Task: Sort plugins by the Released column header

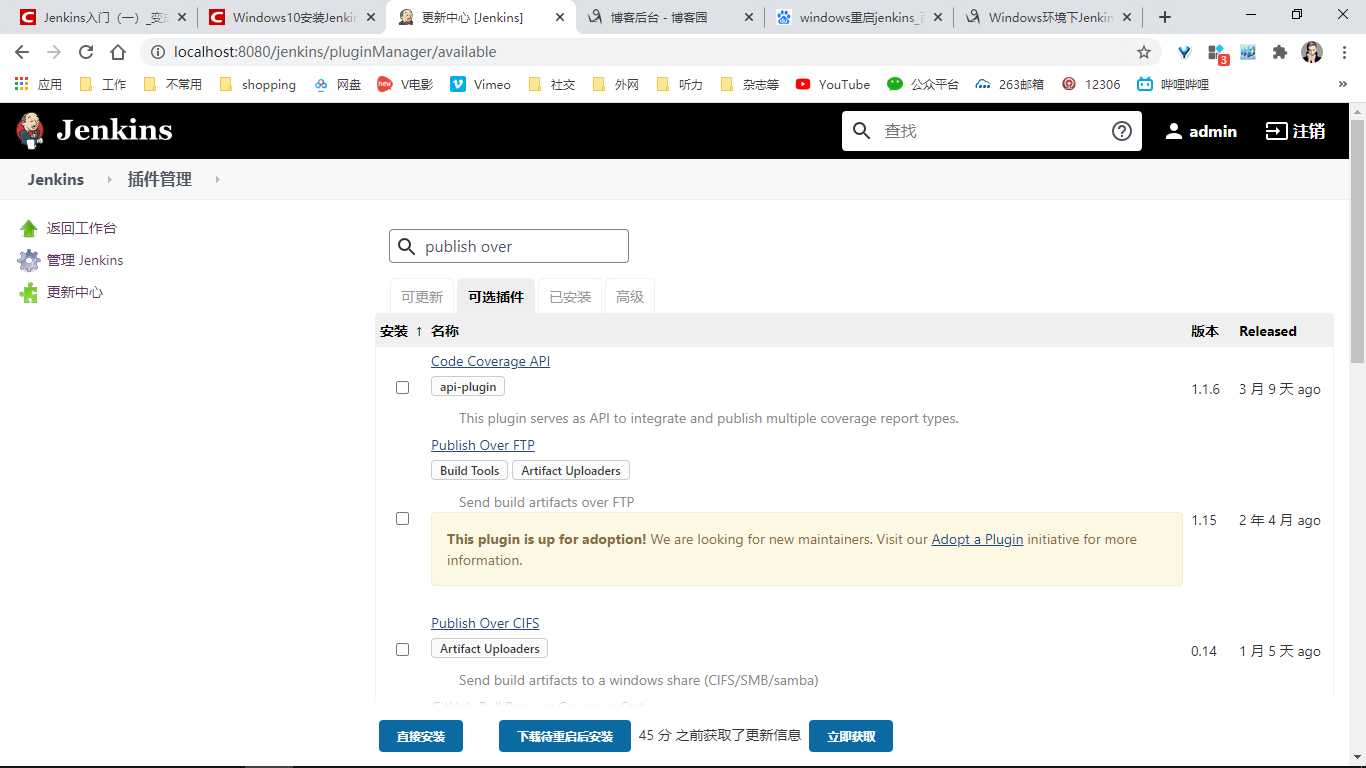Action: [1267, 331]
